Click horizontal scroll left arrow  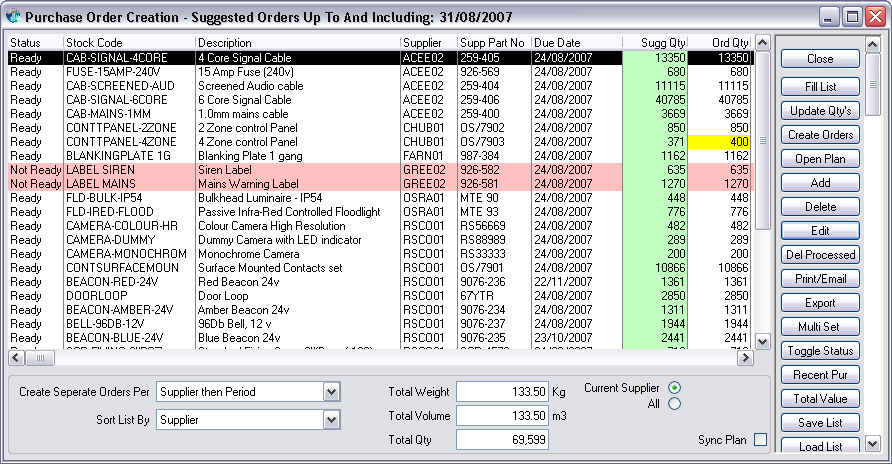16,358
